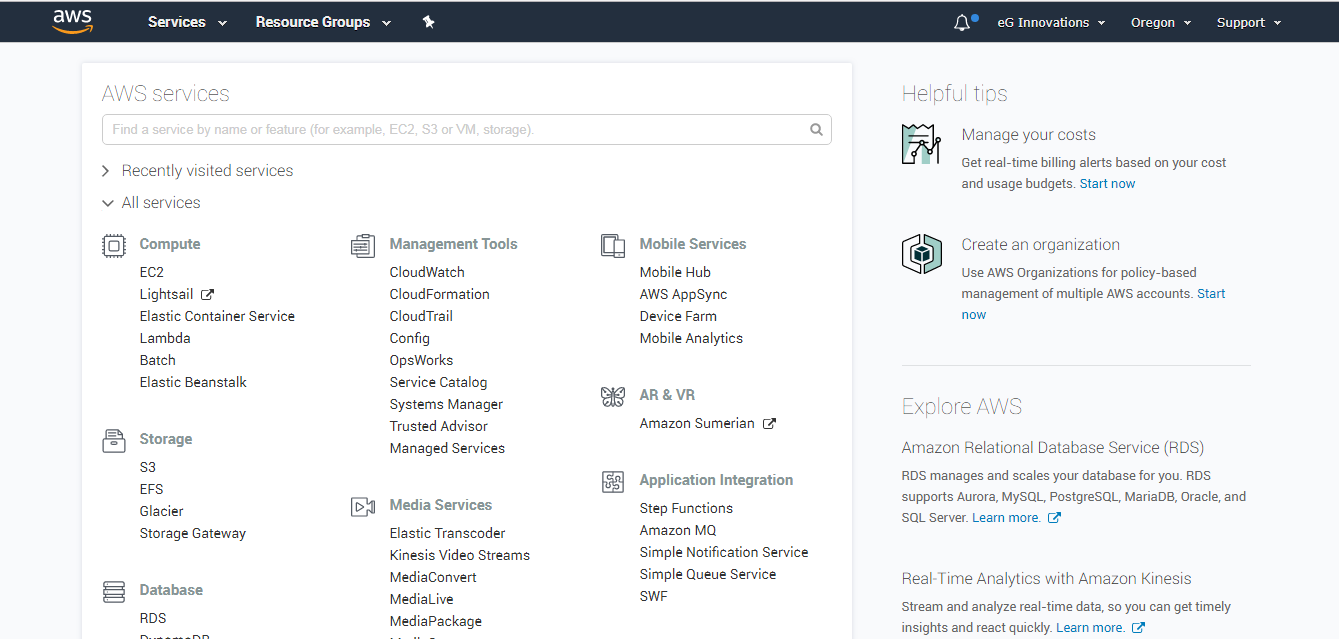Viewport: 1339px width, 639px height.
Task: Click the AR & VR butterfly icon
Action: pyautogui.click(x=613, y=396)
